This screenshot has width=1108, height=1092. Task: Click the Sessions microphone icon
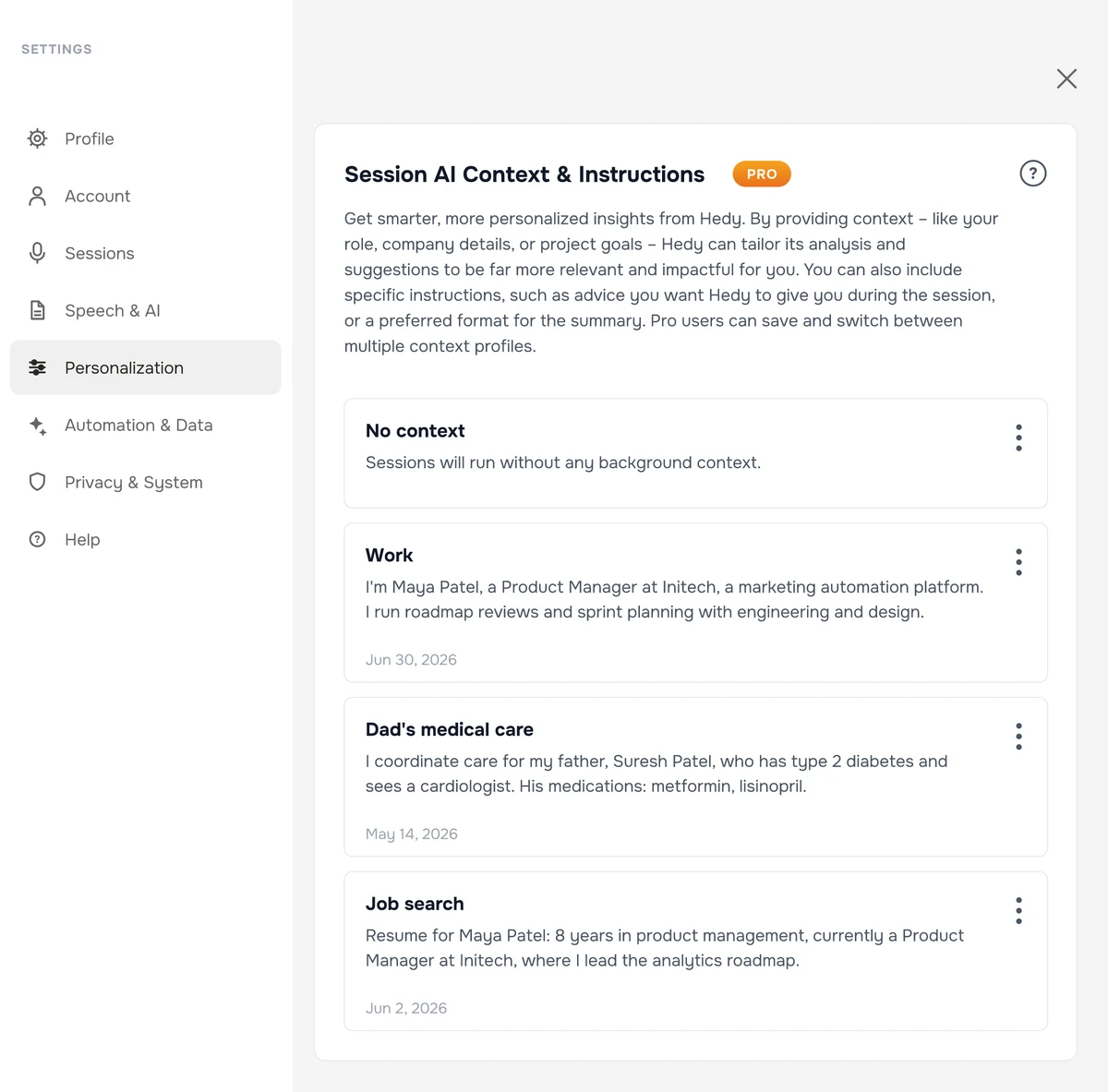[37, 253]
